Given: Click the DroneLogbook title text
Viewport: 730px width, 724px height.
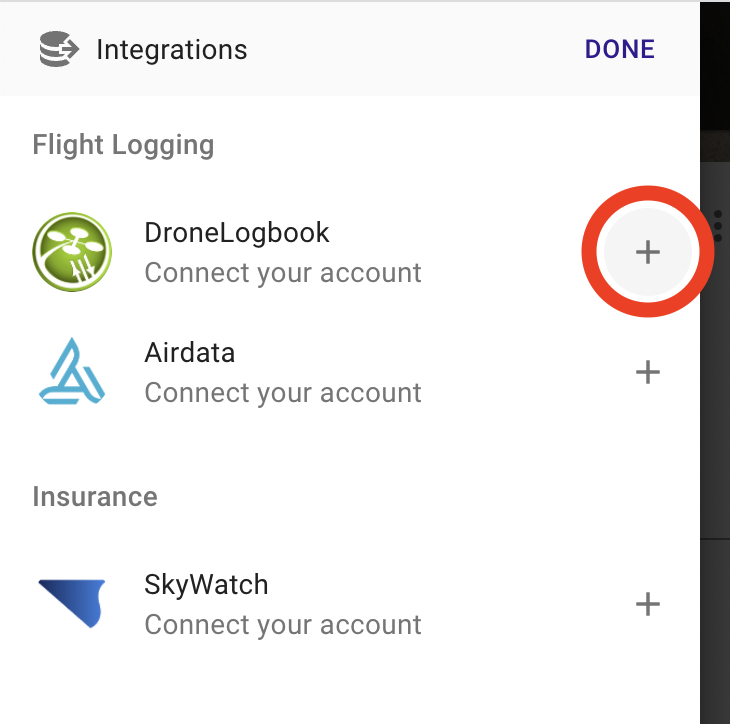Looking at the screenshot, I should (x=237, y=232).
